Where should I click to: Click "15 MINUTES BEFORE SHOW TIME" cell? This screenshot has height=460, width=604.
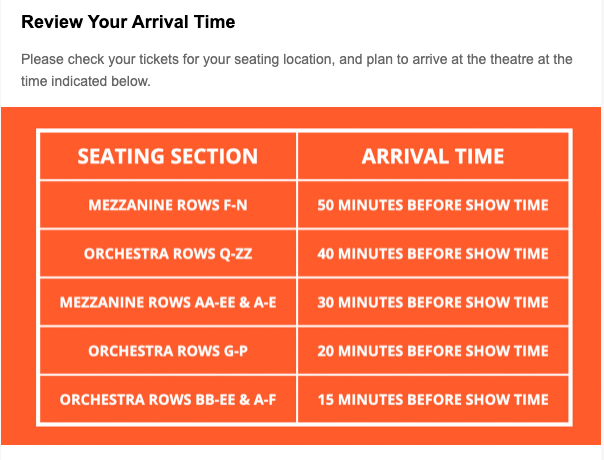[433, 400]
